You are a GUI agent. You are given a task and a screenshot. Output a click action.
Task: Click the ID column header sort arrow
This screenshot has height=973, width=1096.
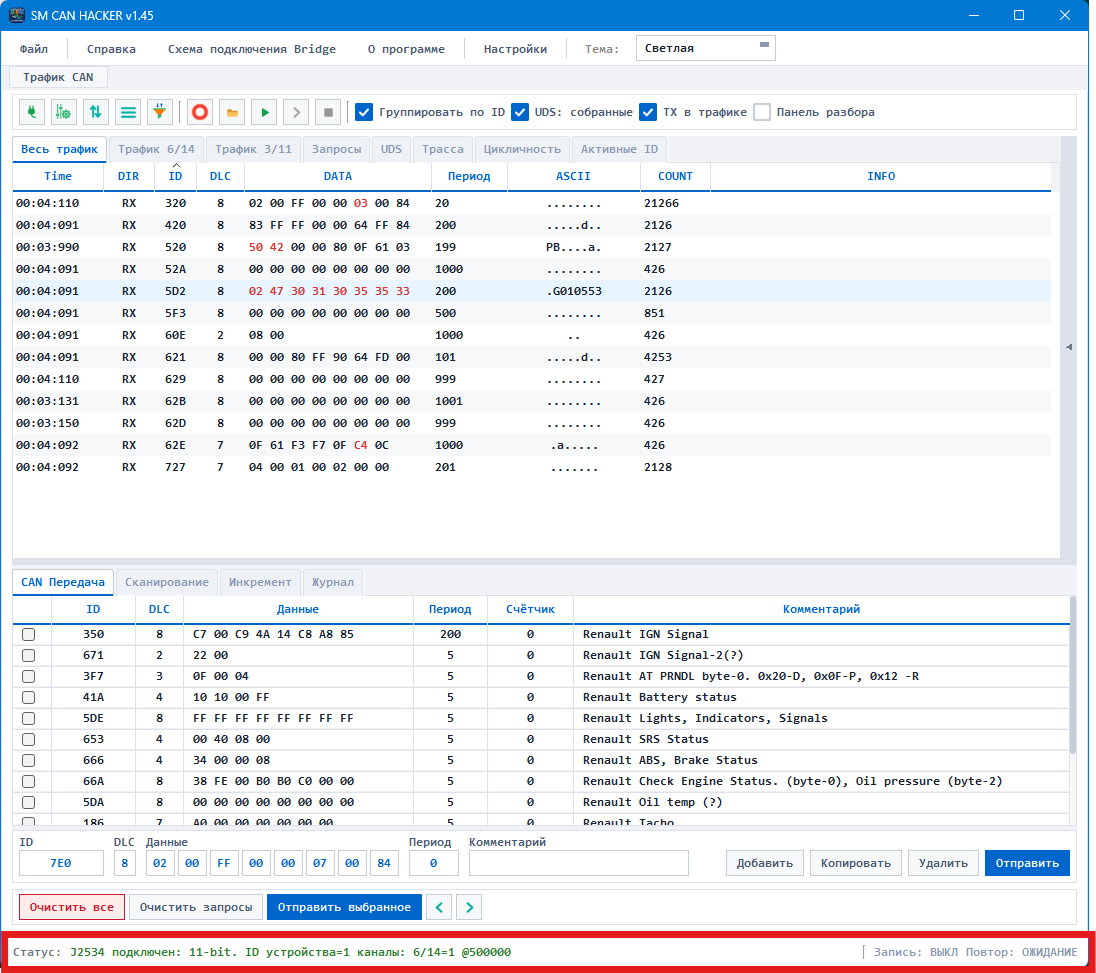pos(175,166)
